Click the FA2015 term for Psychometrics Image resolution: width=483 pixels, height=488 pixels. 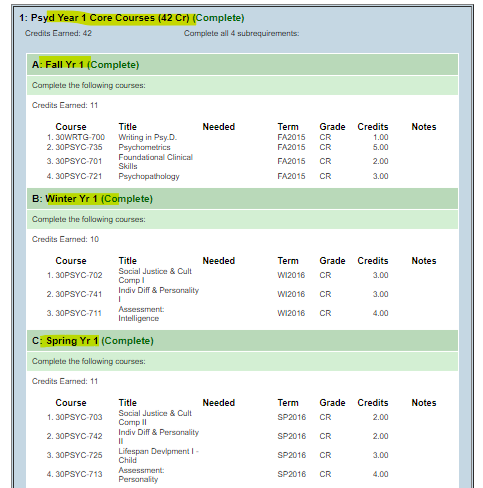[291, 147]
